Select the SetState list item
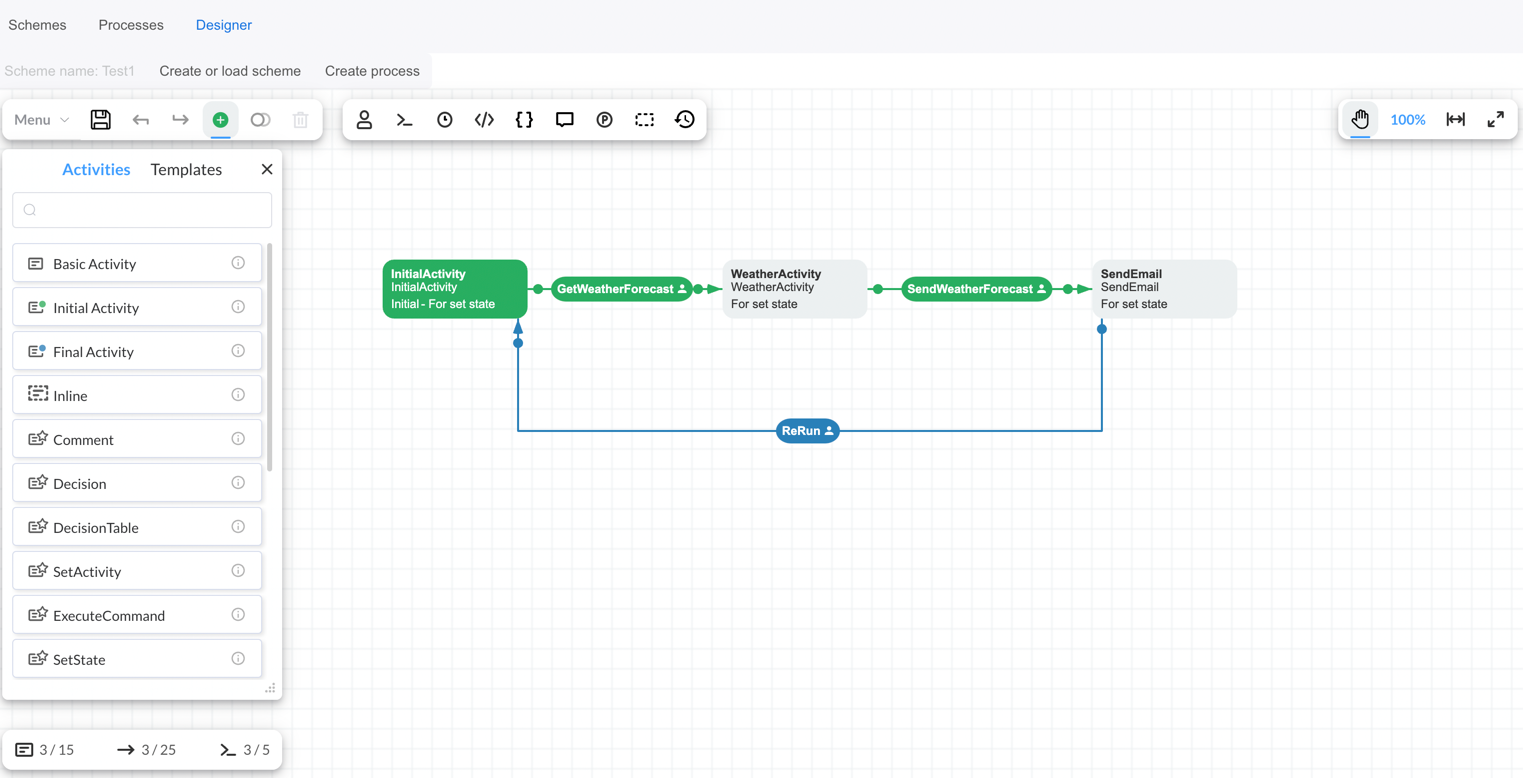The width and height of the screenshot is (1523, 778). tap(137, 660)
